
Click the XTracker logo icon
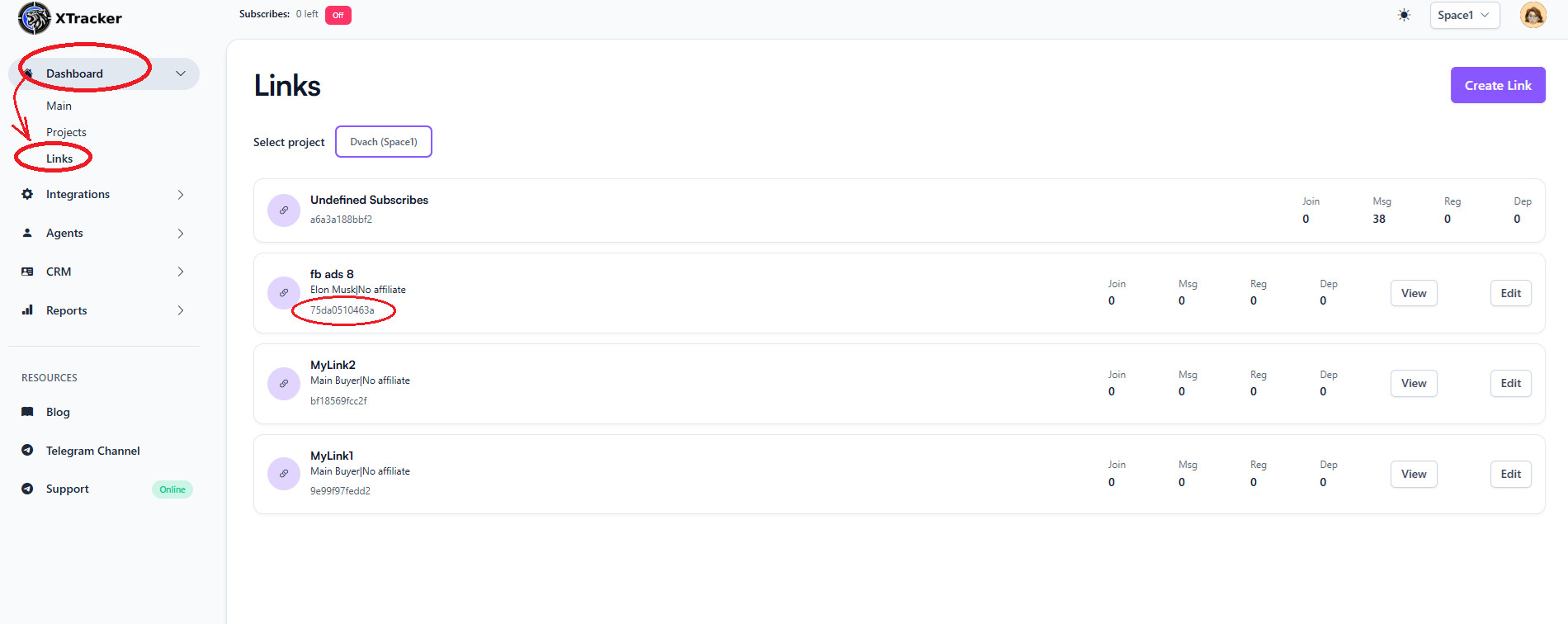[x=35, y=18]
